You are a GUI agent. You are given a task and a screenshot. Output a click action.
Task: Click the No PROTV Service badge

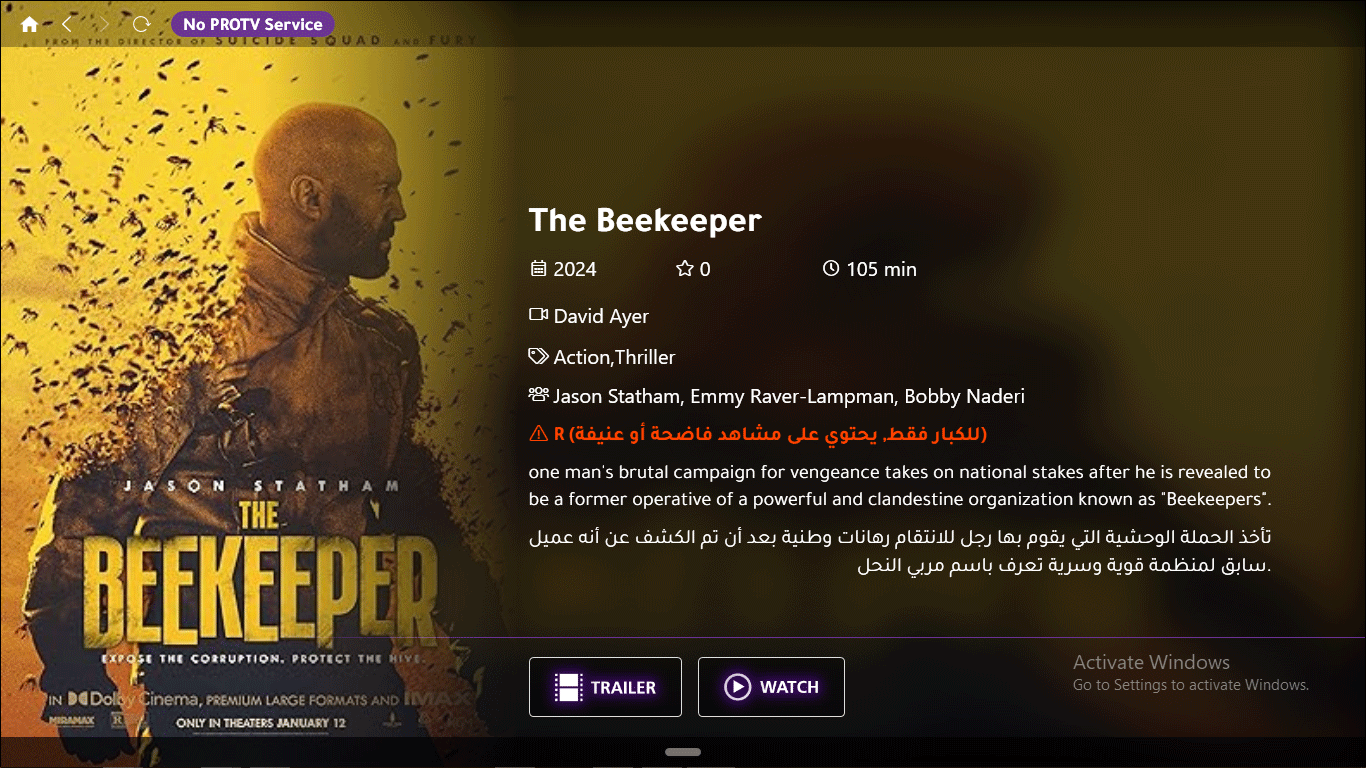[x=253, y=24]
